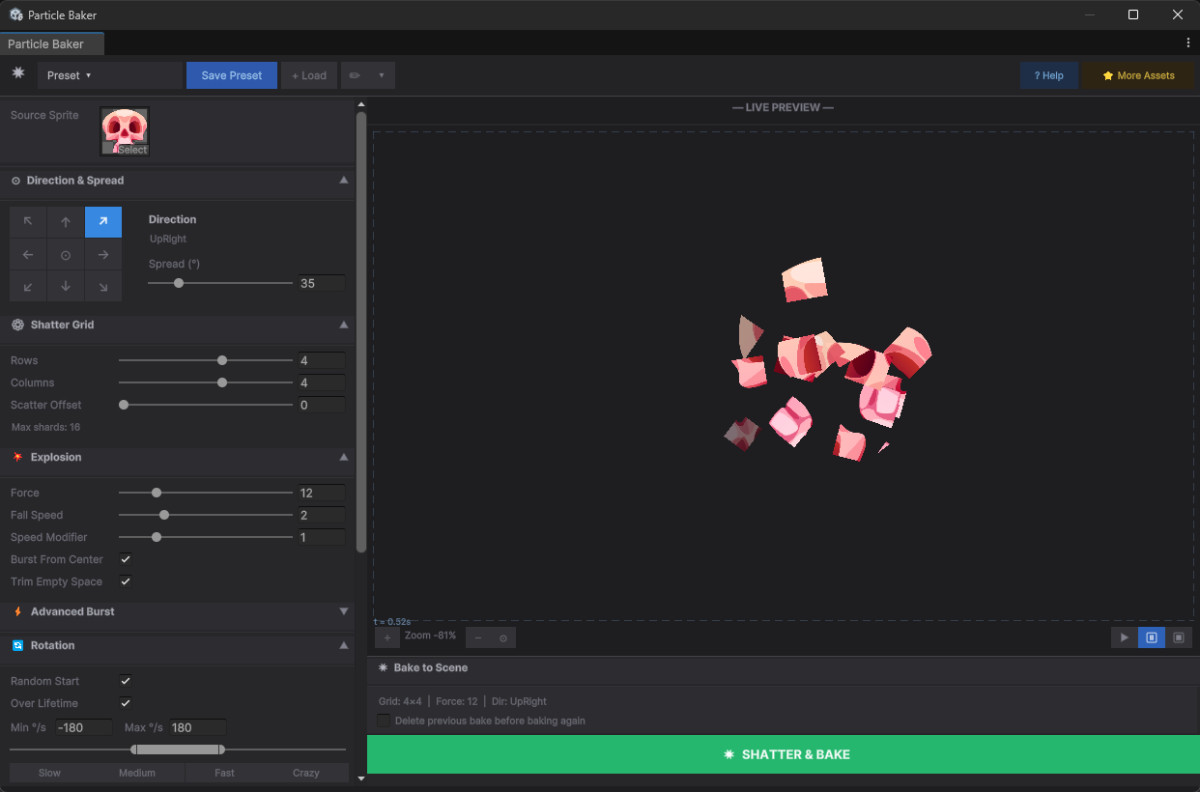Click the Explosion section icon
This screenshot has height=792, width=1200.
tap(17, 457)
